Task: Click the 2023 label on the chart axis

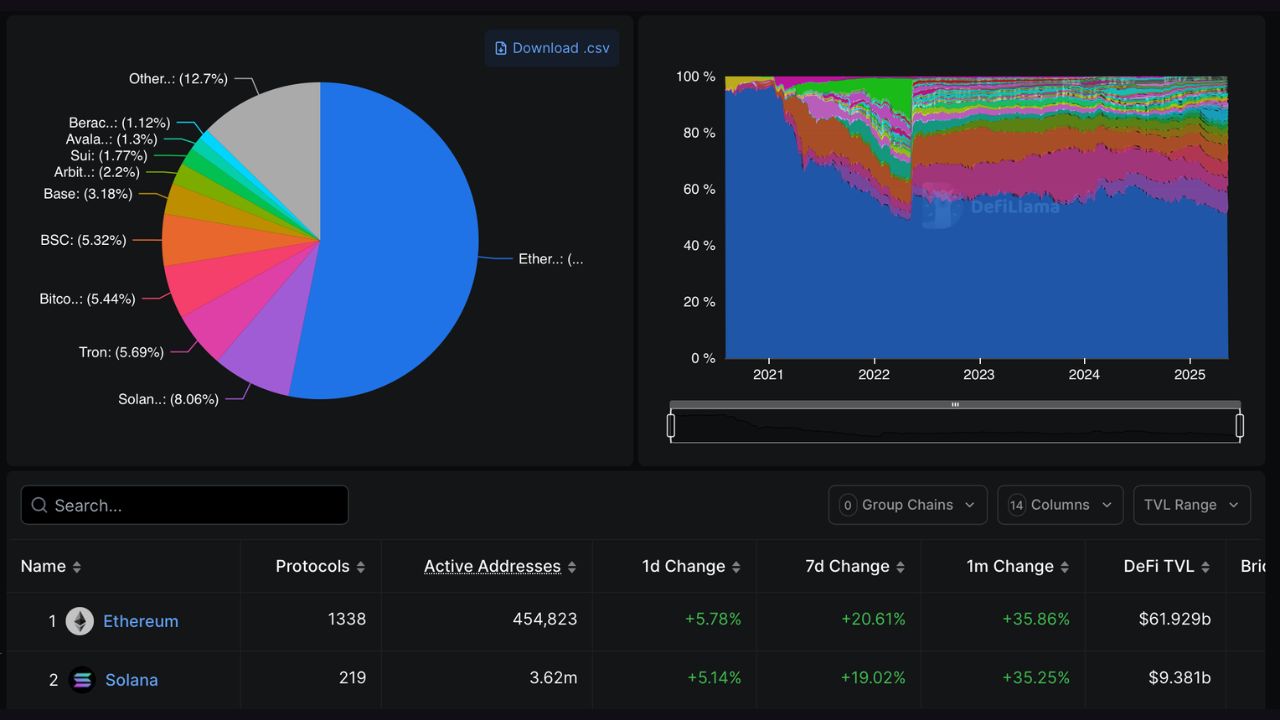Action: pos(979,375)
